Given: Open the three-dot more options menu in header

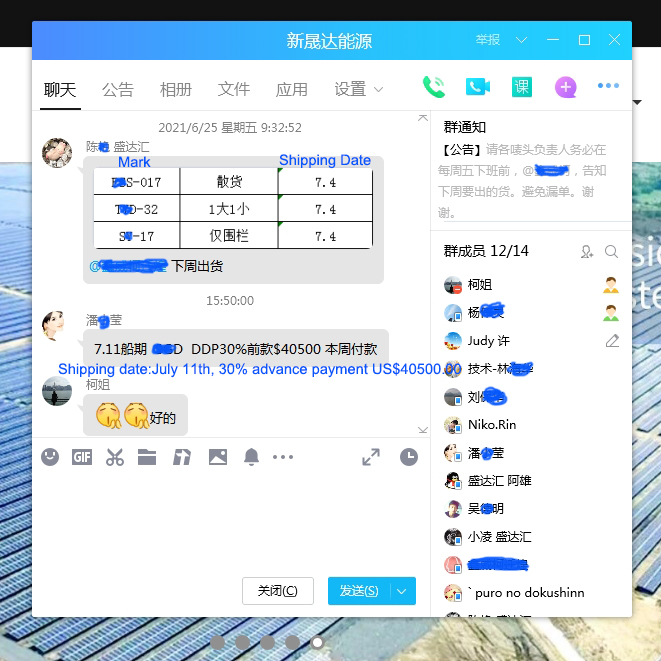Looking at the screenshot, I should pos(608,86).
